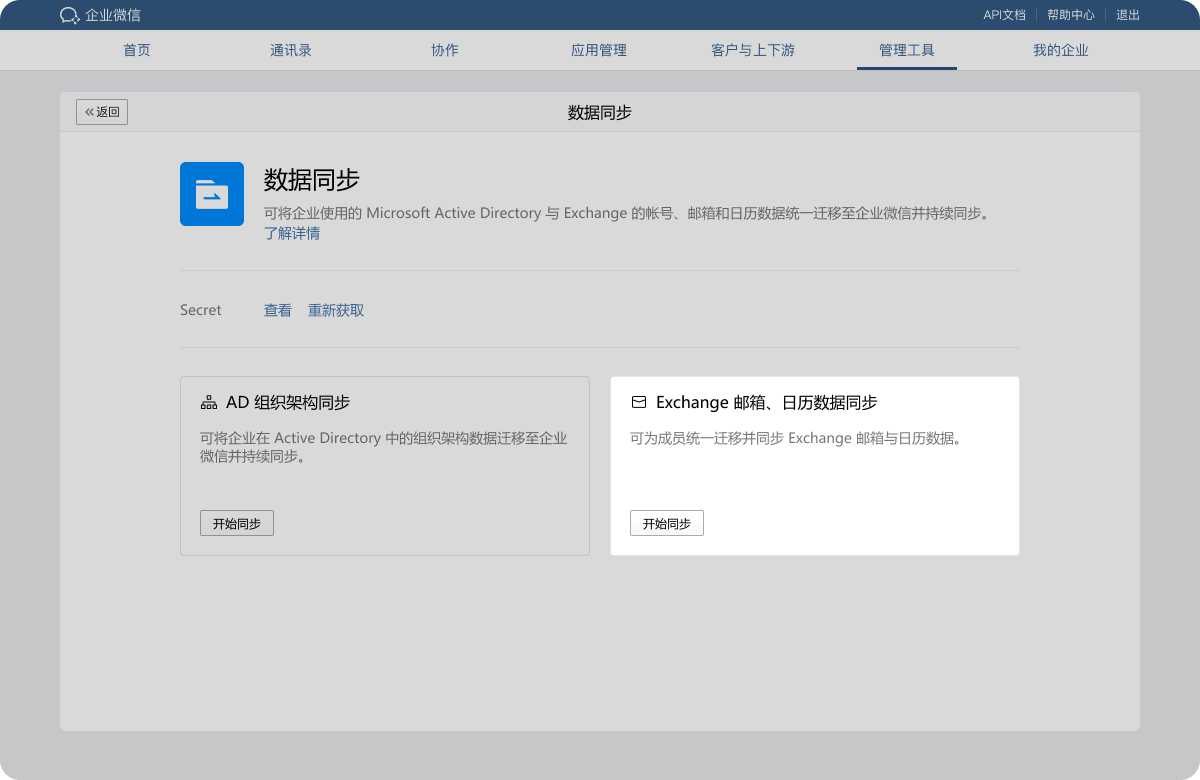View the Secret via 查看
The image size is (1200, 780).
(x=278, y=310)
